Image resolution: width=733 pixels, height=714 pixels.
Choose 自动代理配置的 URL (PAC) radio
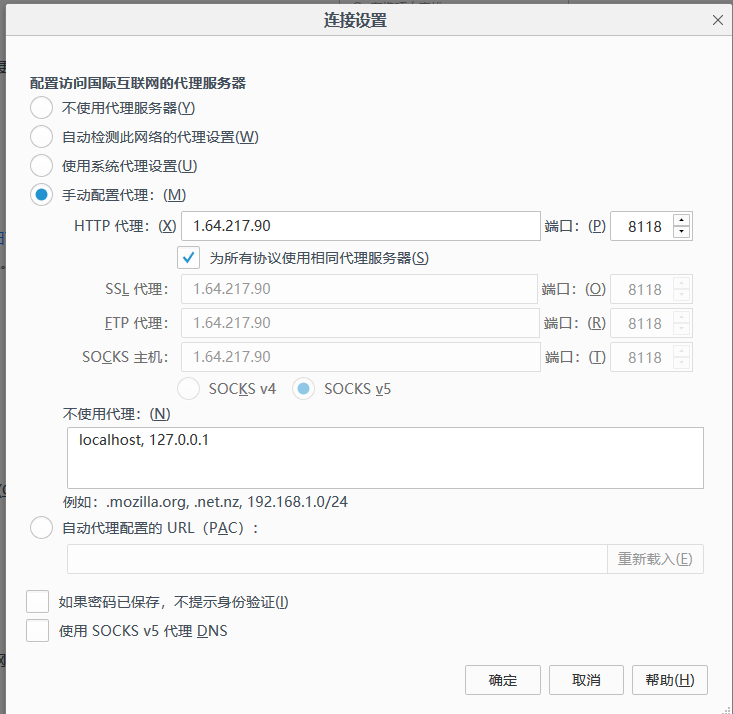[x=41, y=527]
